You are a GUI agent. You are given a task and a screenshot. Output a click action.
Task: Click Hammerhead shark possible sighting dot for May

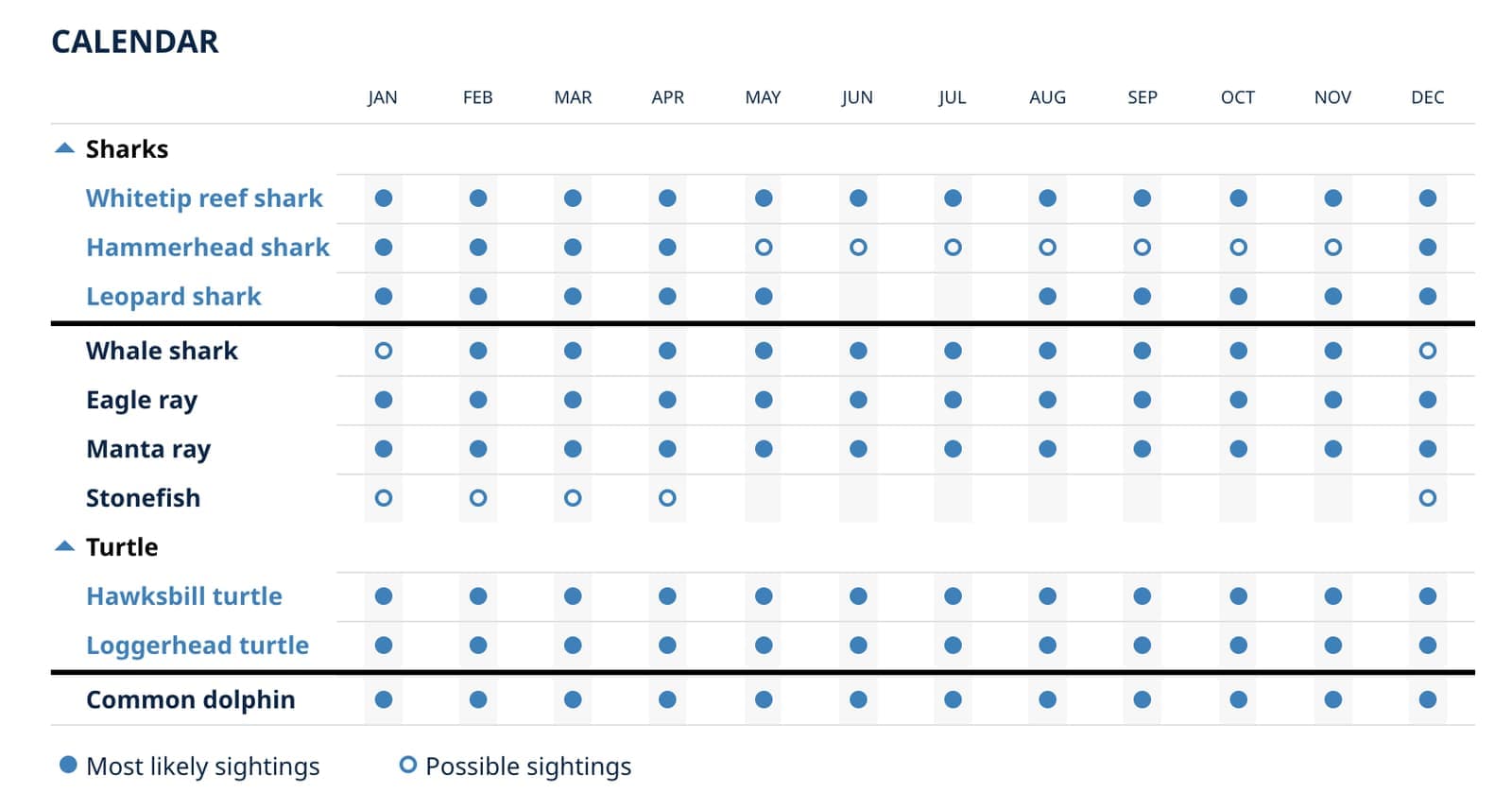tap(764, 248)
